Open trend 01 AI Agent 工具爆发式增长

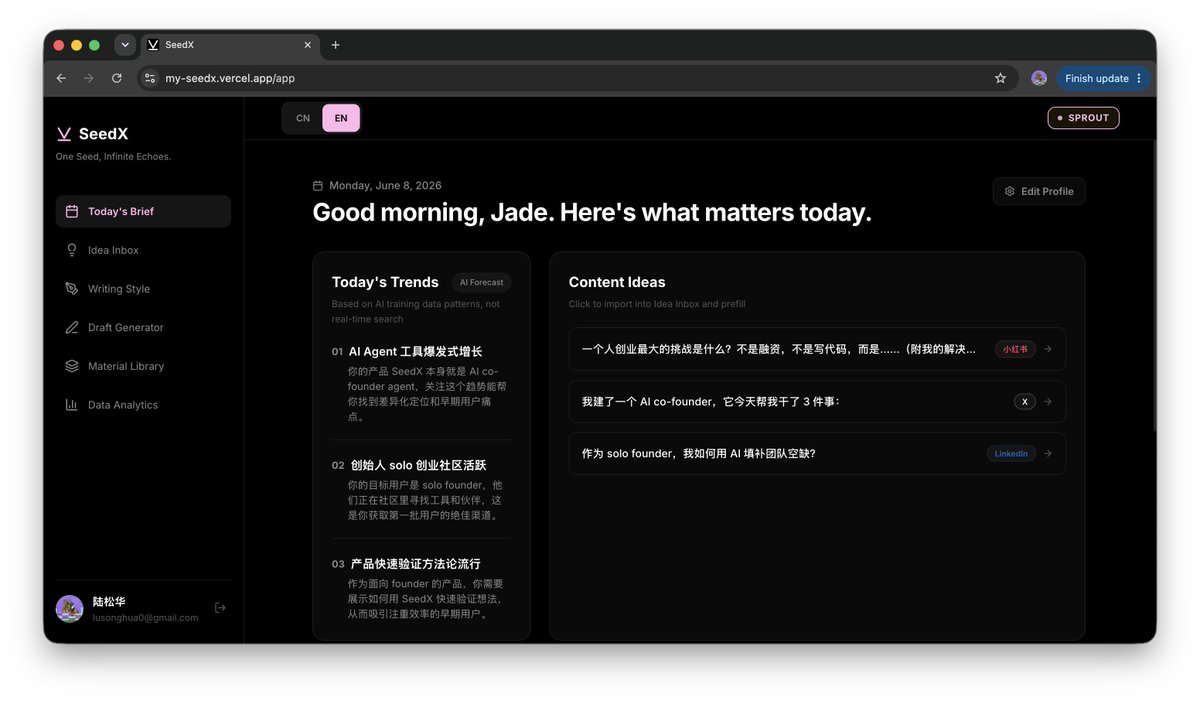tap(421, 384)
